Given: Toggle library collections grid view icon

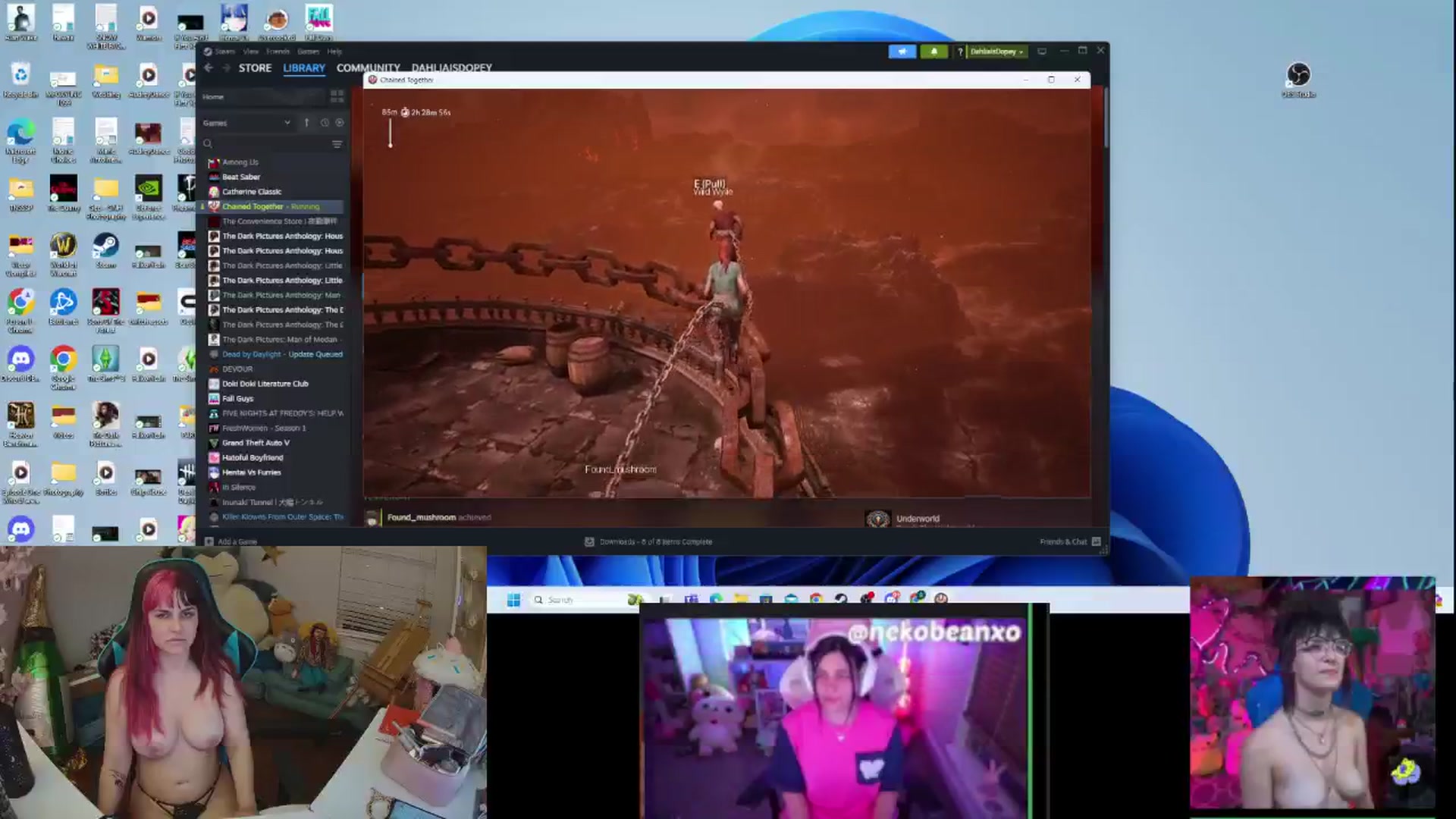Looking at the screenshot, I should [x=337, y=96].
